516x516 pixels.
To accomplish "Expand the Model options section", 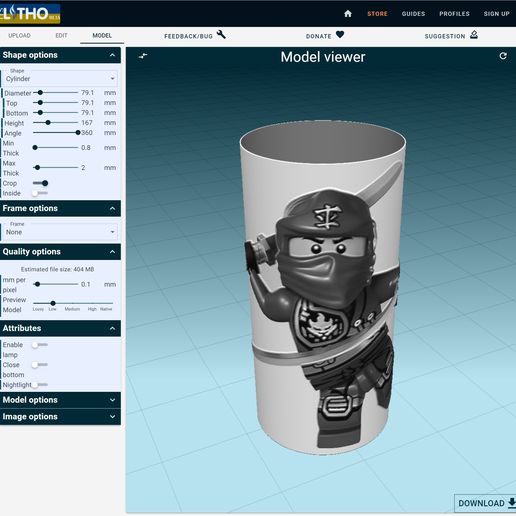I will 60,400.
